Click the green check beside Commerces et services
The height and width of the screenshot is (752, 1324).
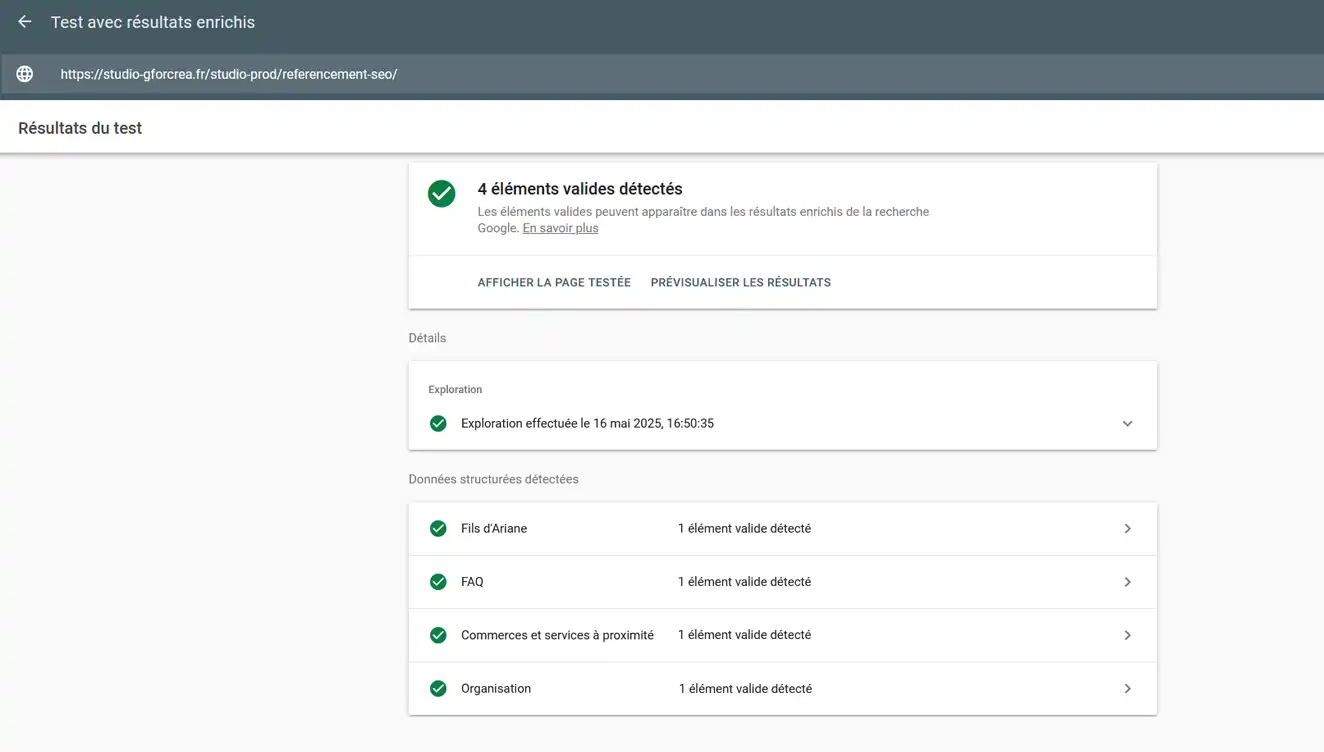click(x=438, y=635)
